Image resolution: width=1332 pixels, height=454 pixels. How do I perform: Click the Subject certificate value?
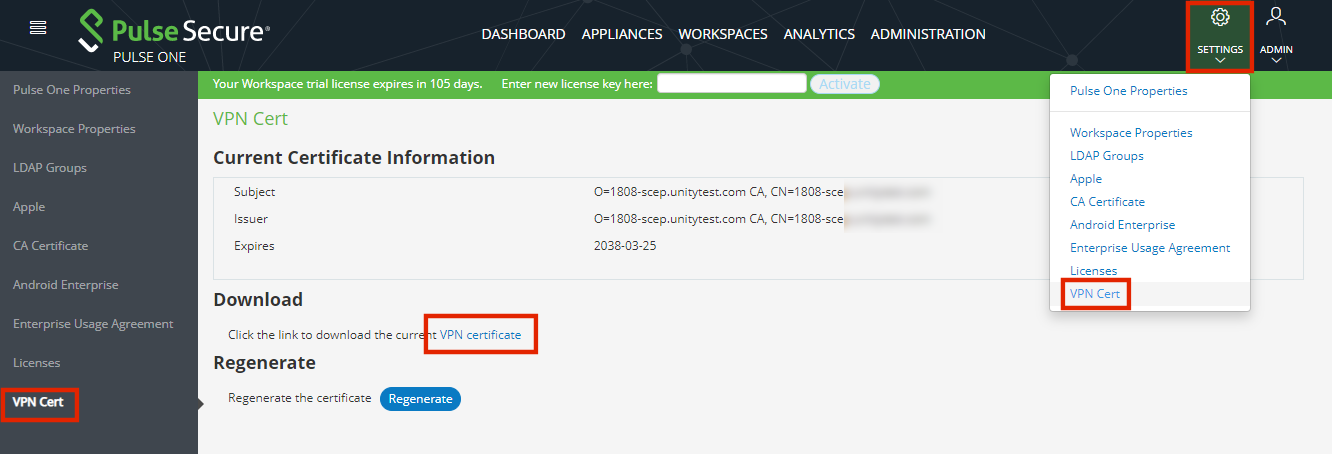click(x=763, y=192)
